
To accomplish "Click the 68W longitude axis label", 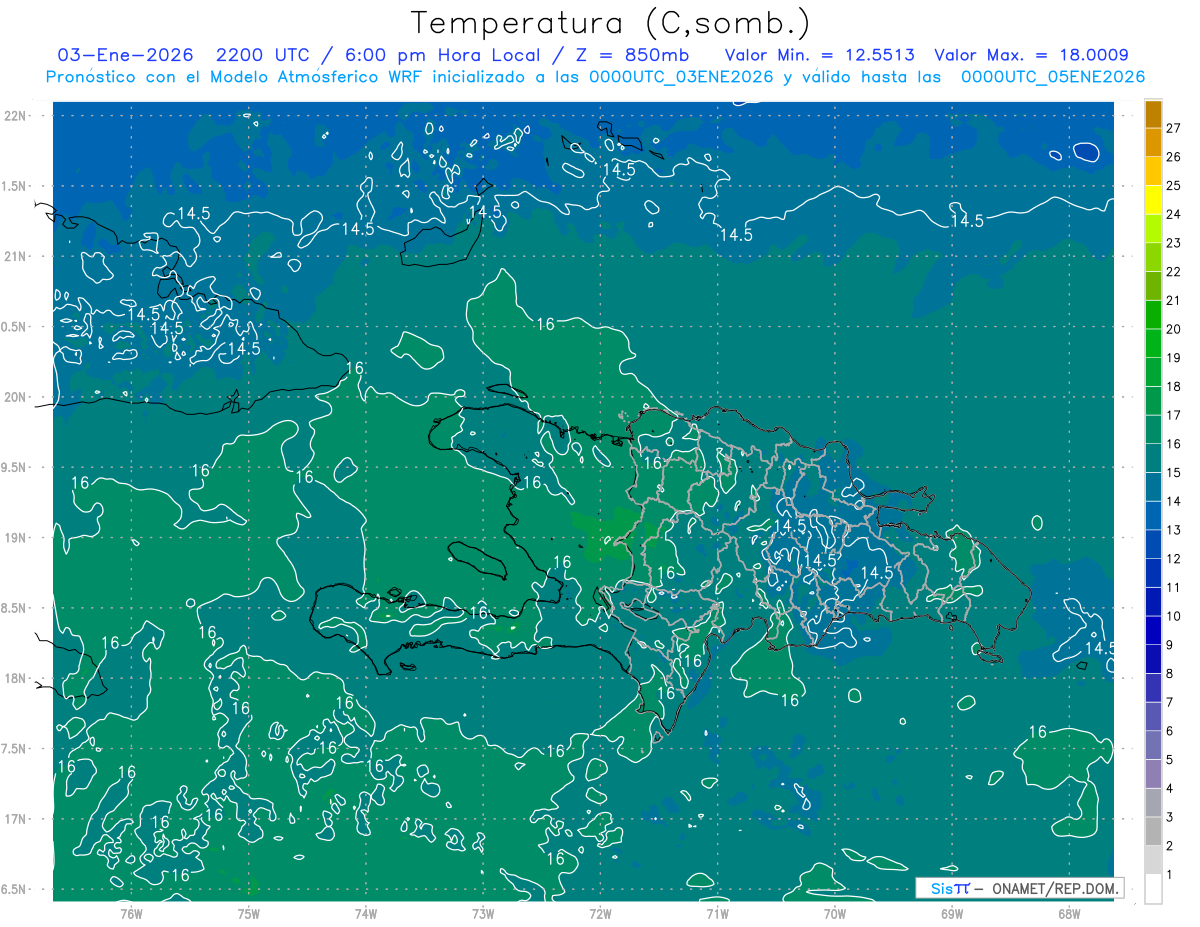I will coord(1069,913).
